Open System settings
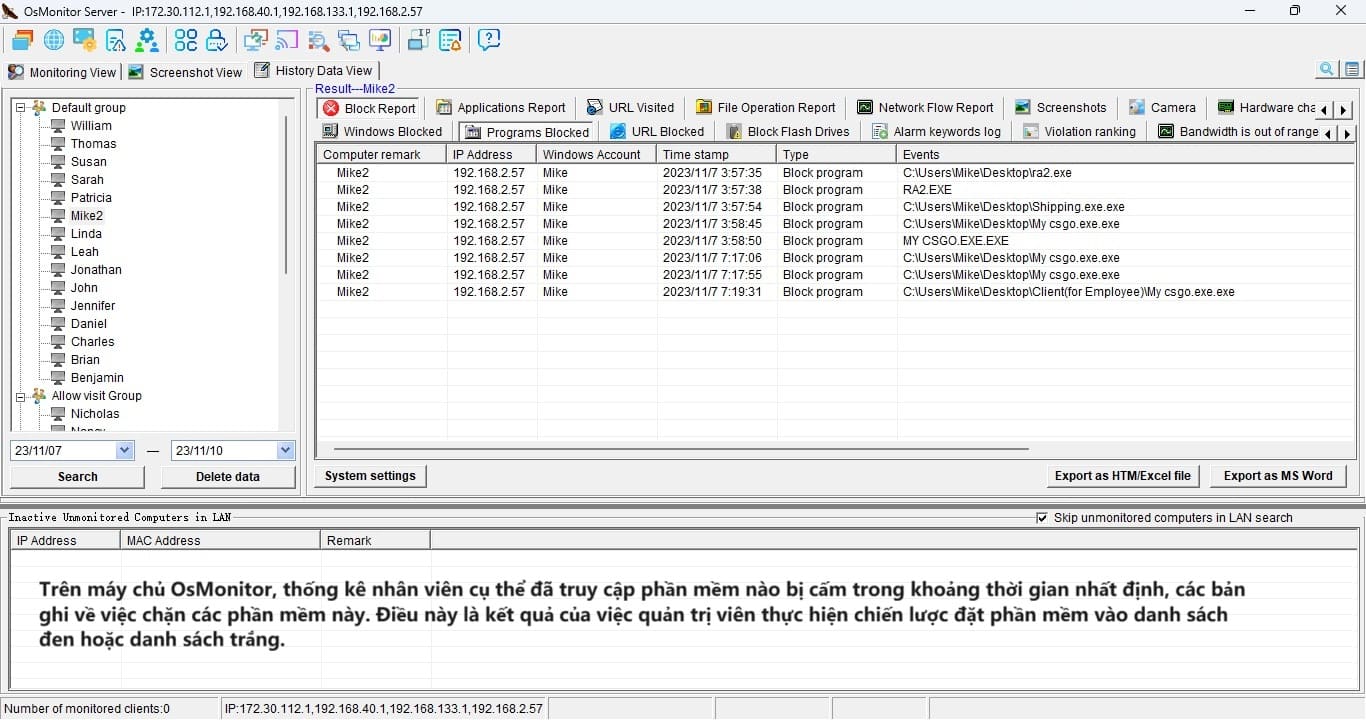The width and height of the screenshot is (1366, 720). [x=370, y=476]
